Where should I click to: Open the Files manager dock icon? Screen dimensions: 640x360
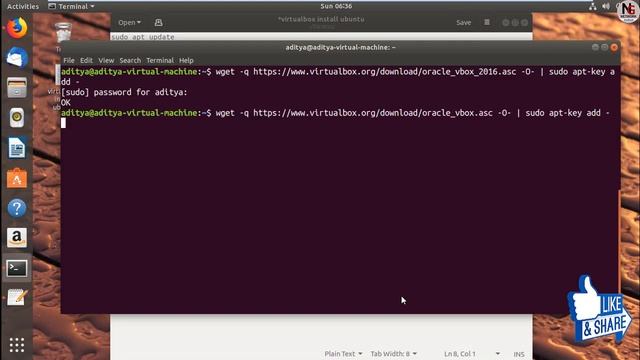click(x=17, y=87)
